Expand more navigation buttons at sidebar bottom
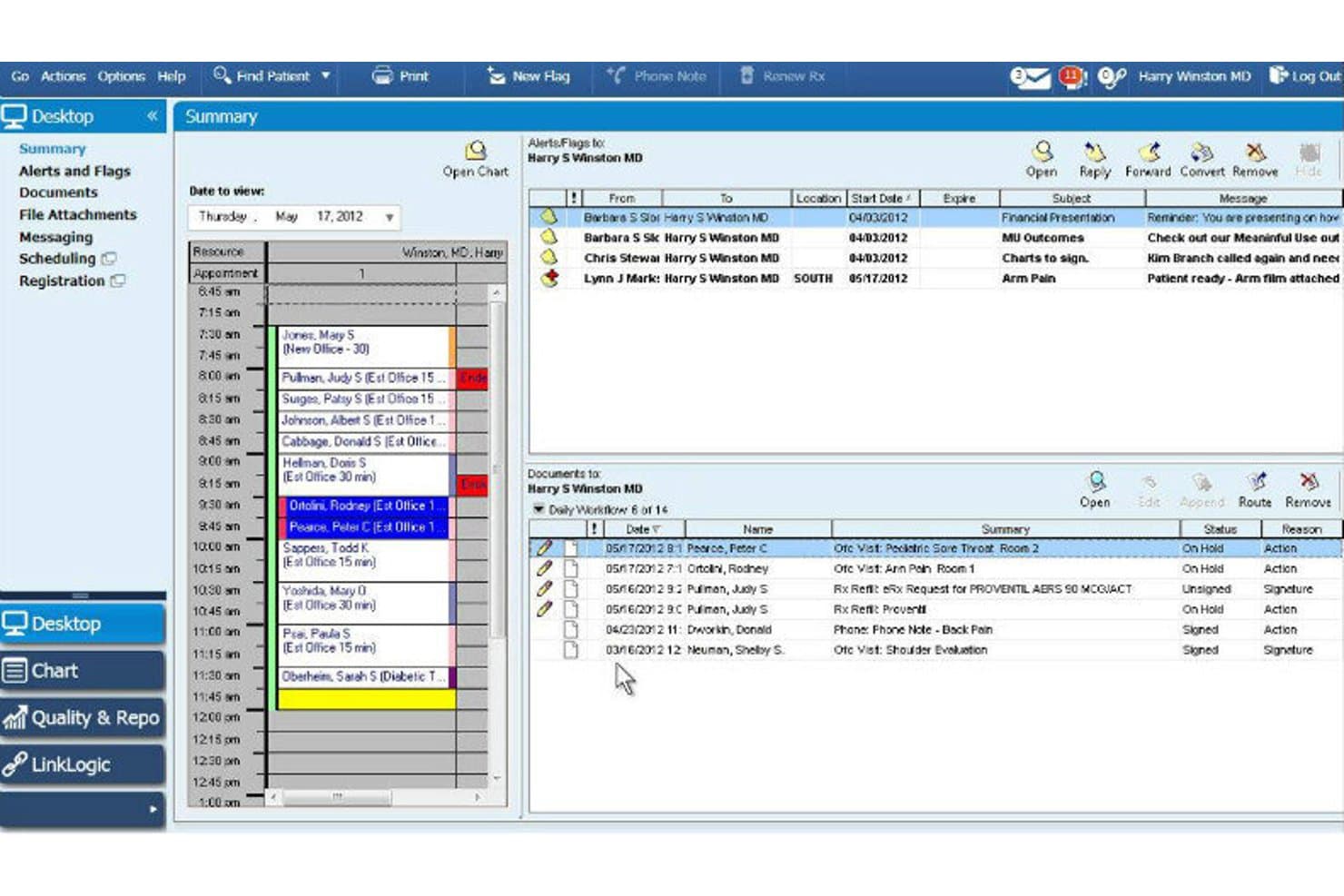Viewport: 1344px width, 896px height. (153, 809)
